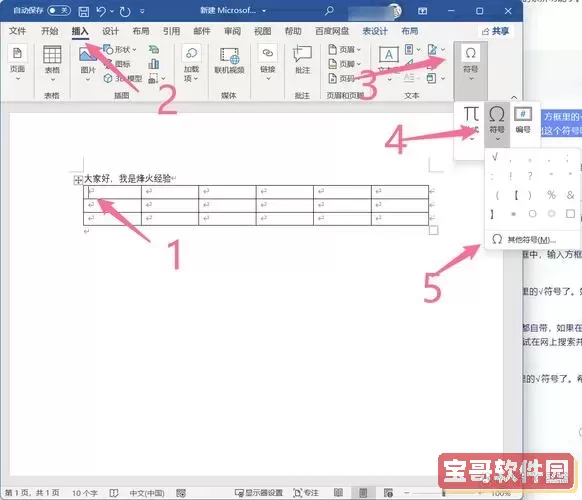Pick the % symbol from gallery
Viewport: 582px width, 500px height.
click(x=551, y=195)
